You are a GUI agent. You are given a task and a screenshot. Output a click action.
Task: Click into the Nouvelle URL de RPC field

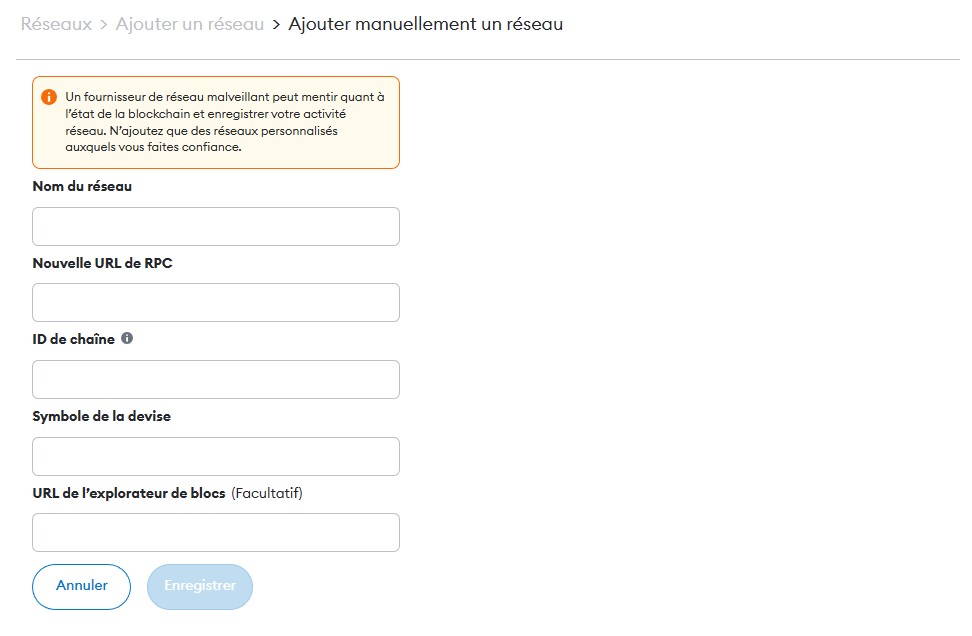click(x=216, y=303)
